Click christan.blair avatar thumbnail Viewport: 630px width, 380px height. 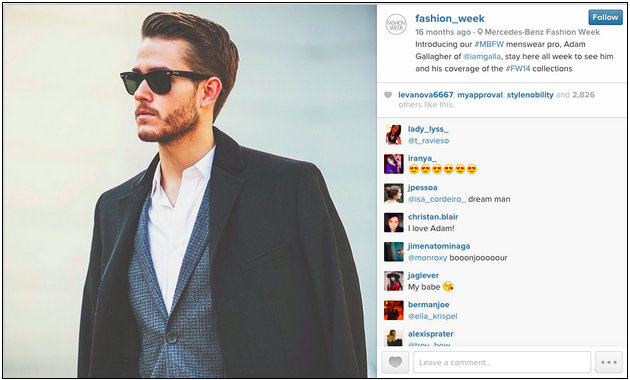393,223
